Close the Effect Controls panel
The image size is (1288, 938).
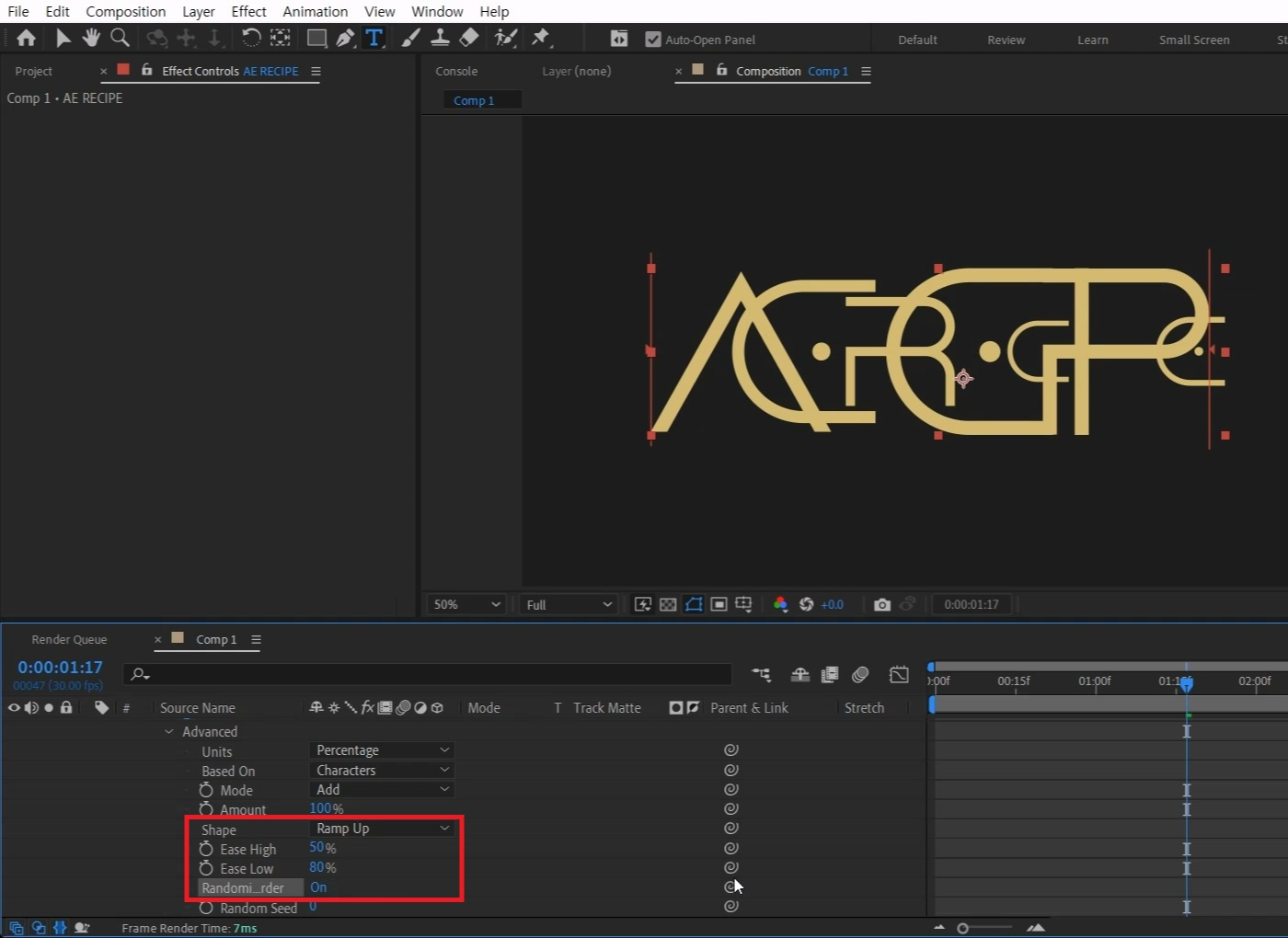[x=103, y=71]
